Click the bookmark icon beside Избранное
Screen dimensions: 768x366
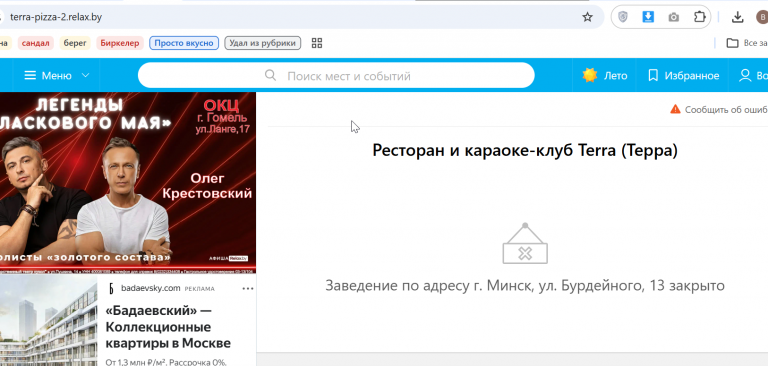point(653,75)
